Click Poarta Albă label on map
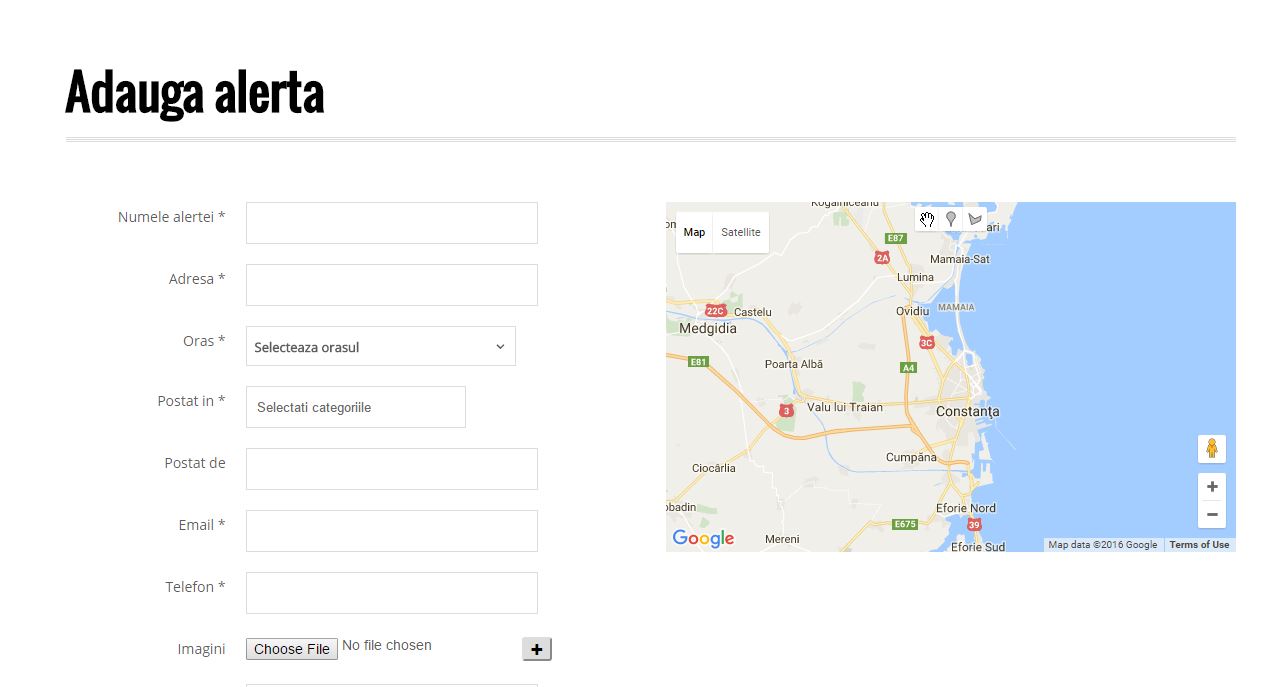The image size is (1261, 687). coord(793,364)
